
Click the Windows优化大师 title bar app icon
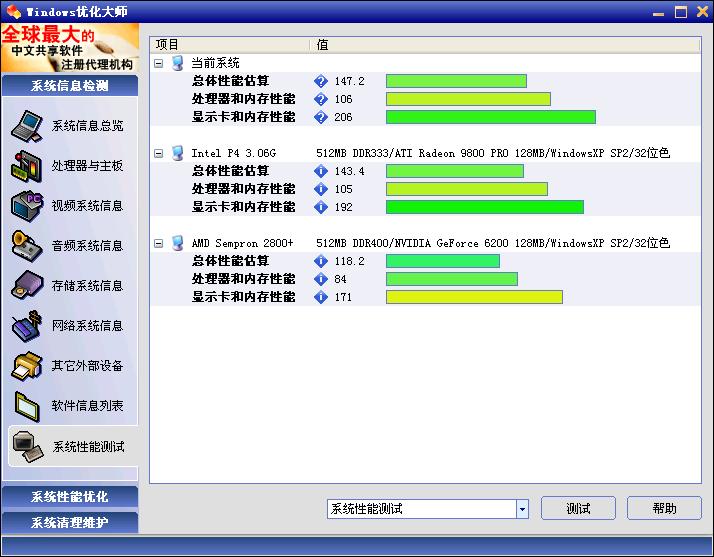14,11
